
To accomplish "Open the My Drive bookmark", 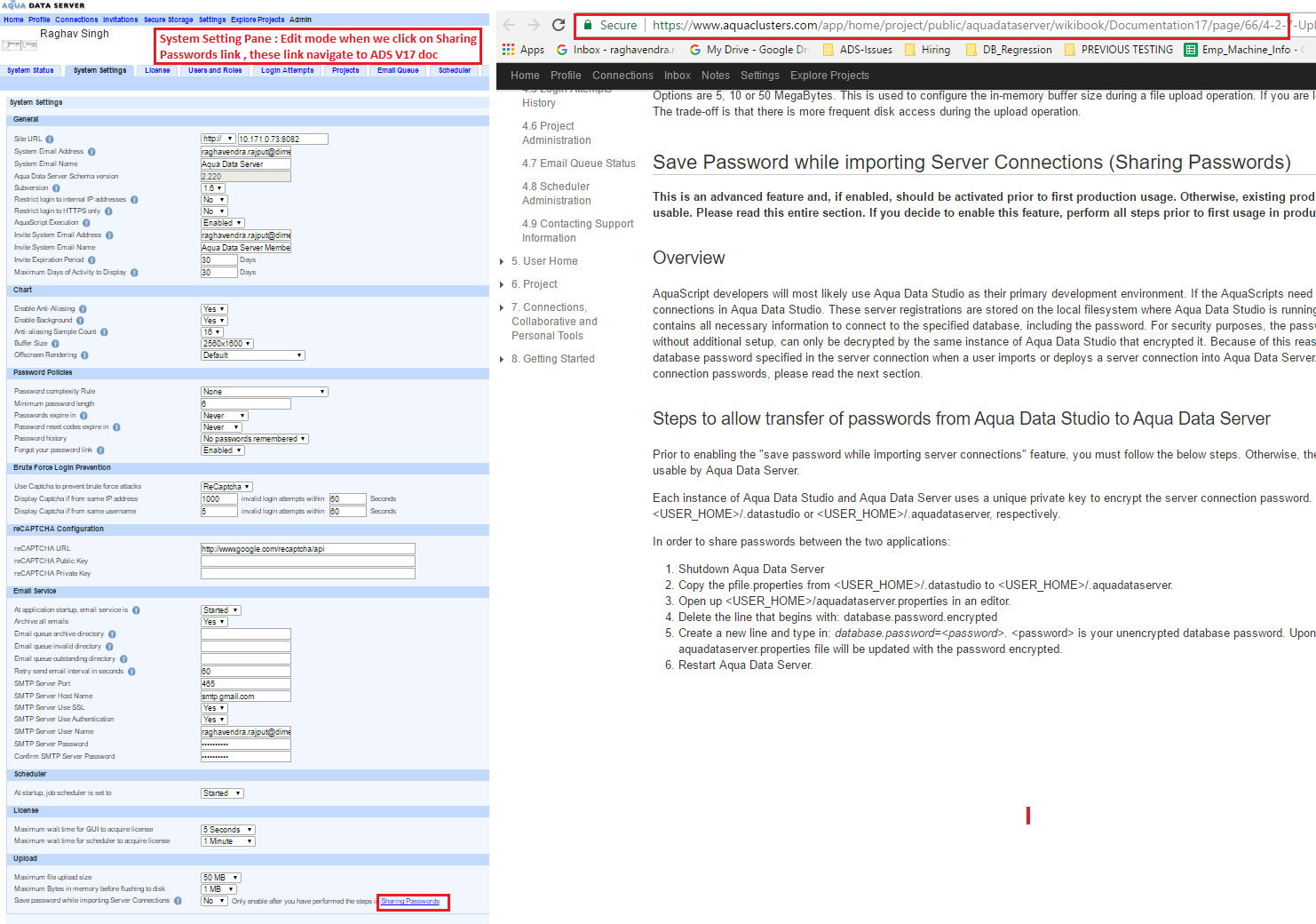I will 749,50.
